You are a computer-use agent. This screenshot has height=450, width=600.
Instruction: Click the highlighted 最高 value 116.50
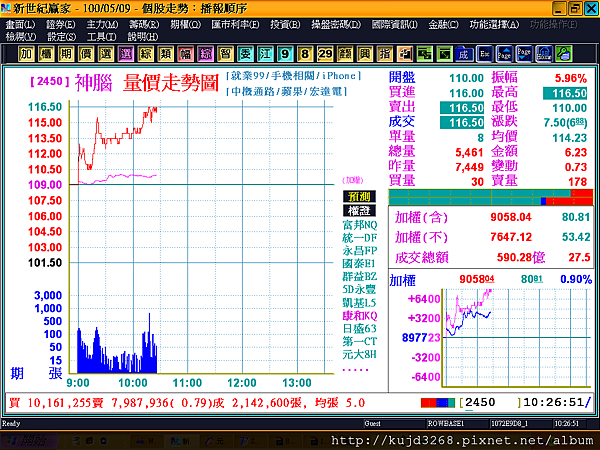pyautogui.click(x=565, y=93)
